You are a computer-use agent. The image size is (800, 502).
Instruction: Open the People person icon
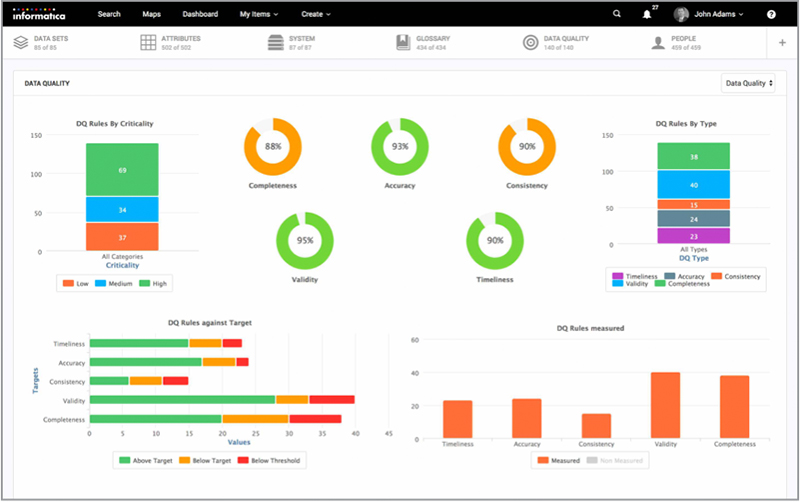click(x=658, y=43)
